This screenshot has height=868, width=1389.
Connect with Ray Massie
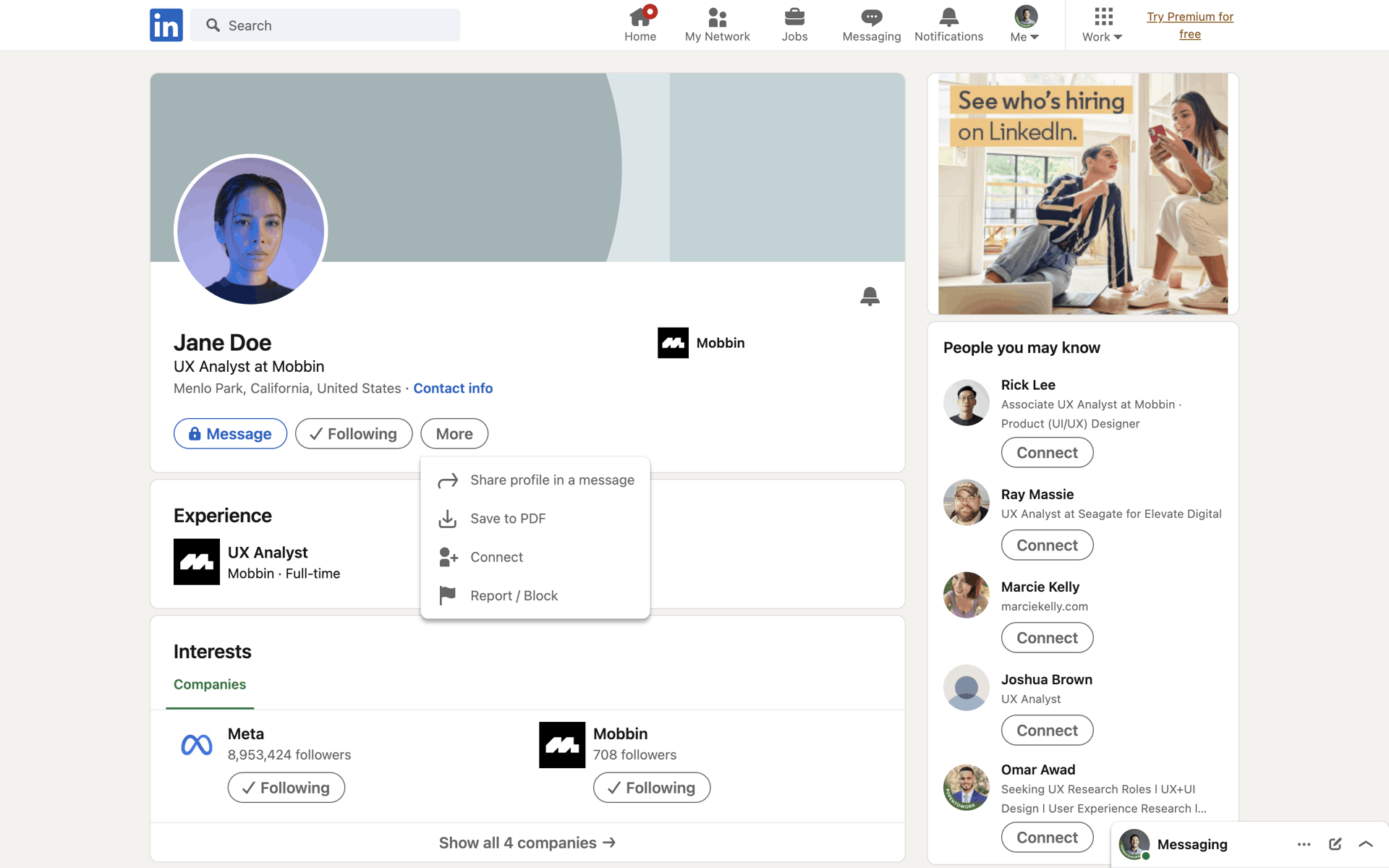click(x=1047, y=545)
